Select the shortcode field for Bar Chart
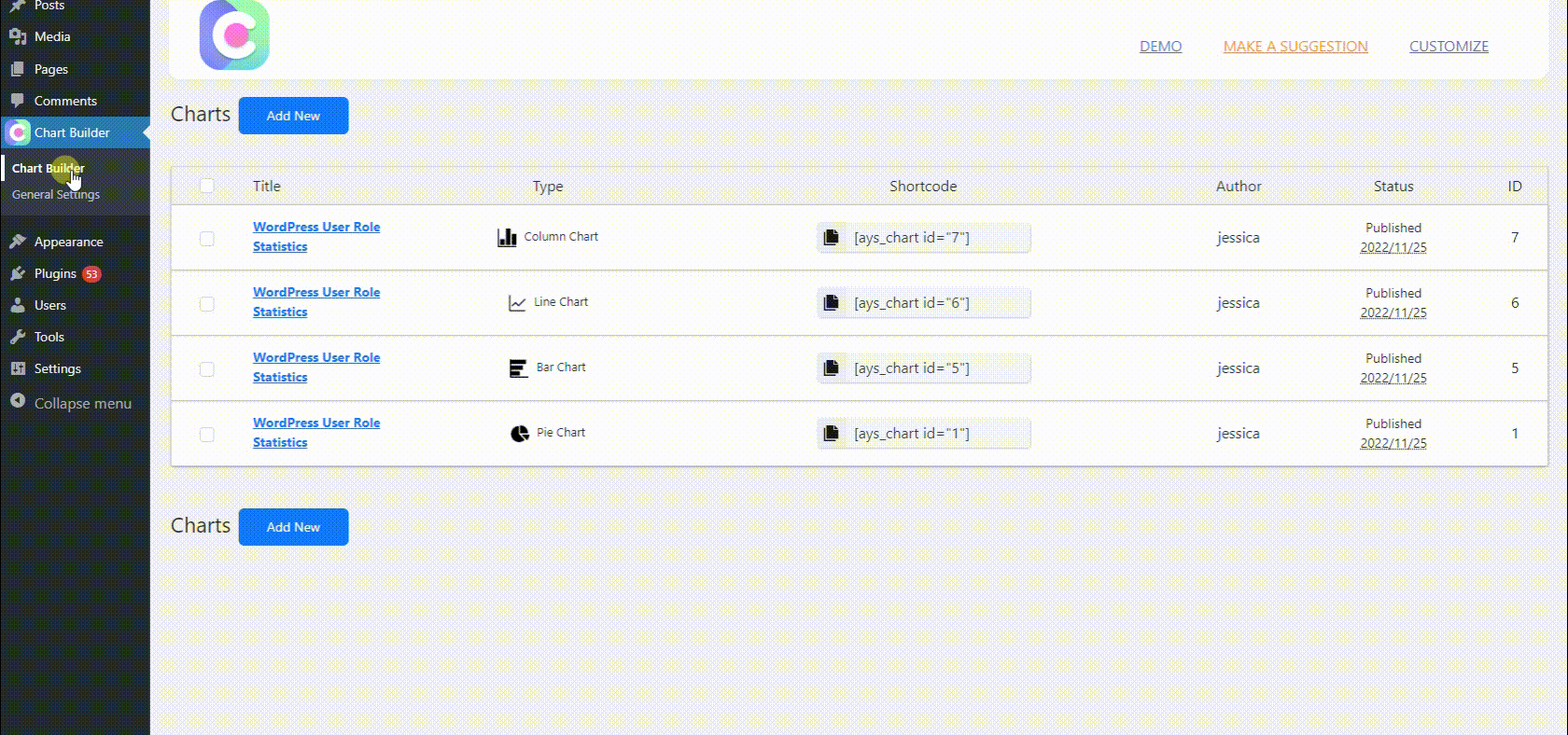 [924, 367]
